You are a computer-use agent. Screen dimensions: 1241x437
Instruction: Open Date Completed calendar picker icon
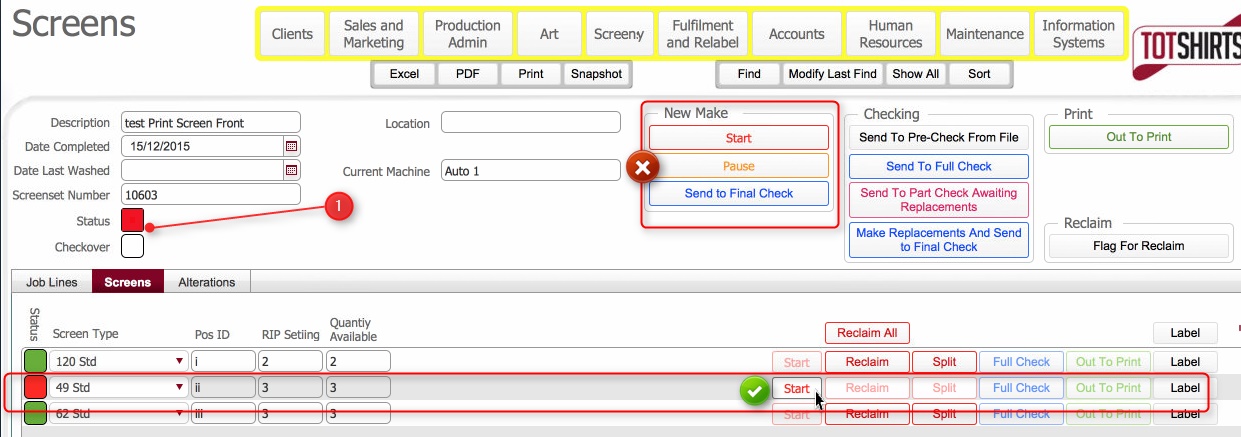click(x=291, y=146)
